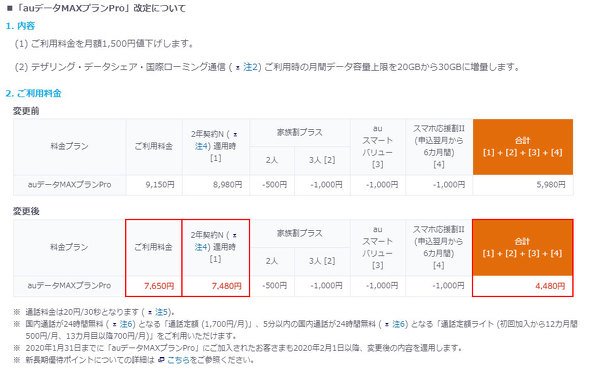Click anchor icon before the second 注6

pyautogui.click(x=387, y=325)
